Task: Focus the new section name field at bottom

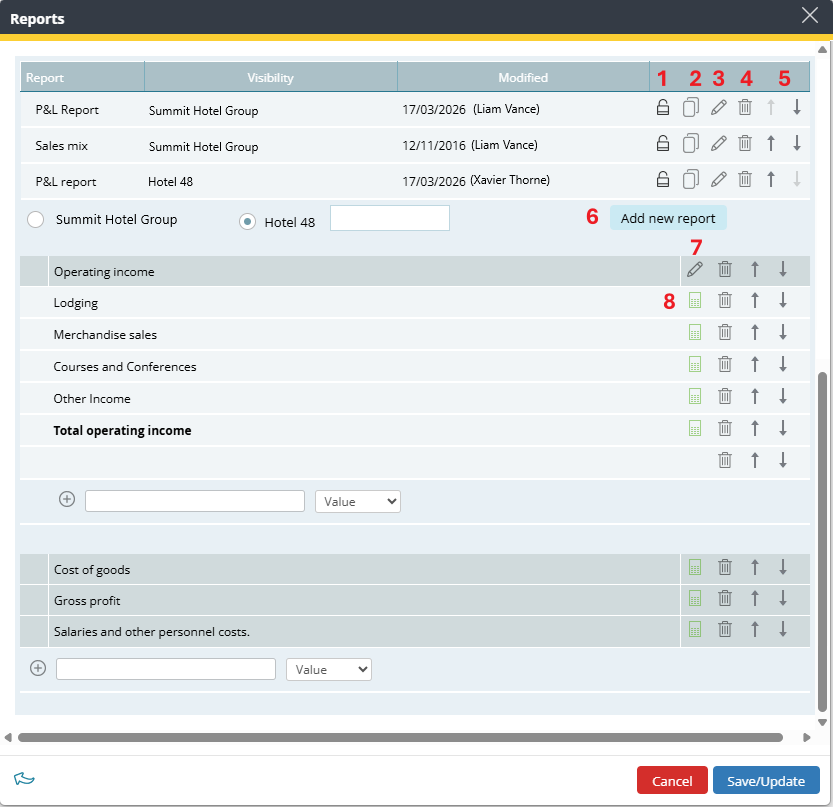Action: tap(166, 669)
